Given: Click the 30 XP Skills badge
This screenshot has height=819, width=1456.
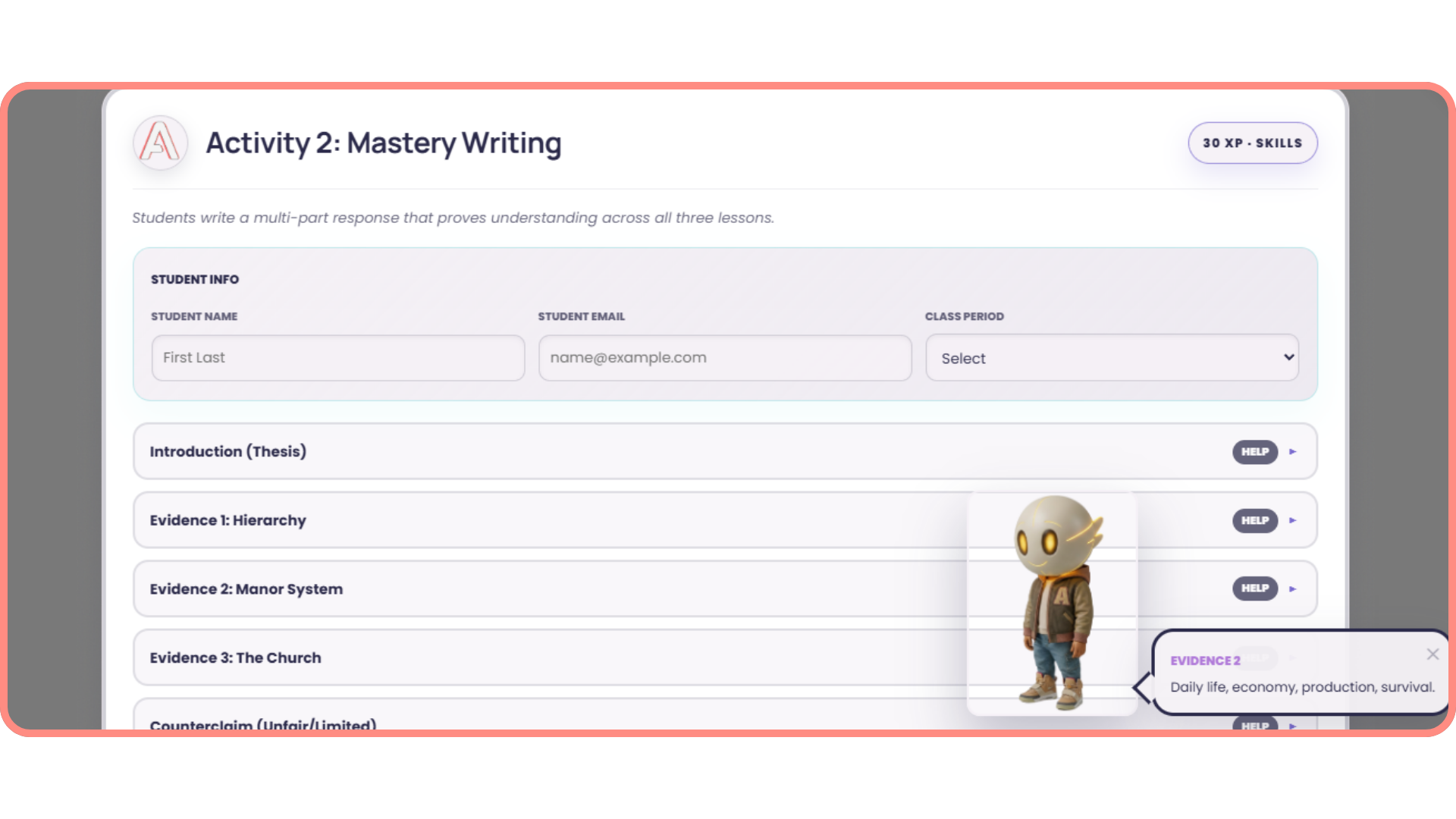Looking at the screenshot, I should point(1252,143).
